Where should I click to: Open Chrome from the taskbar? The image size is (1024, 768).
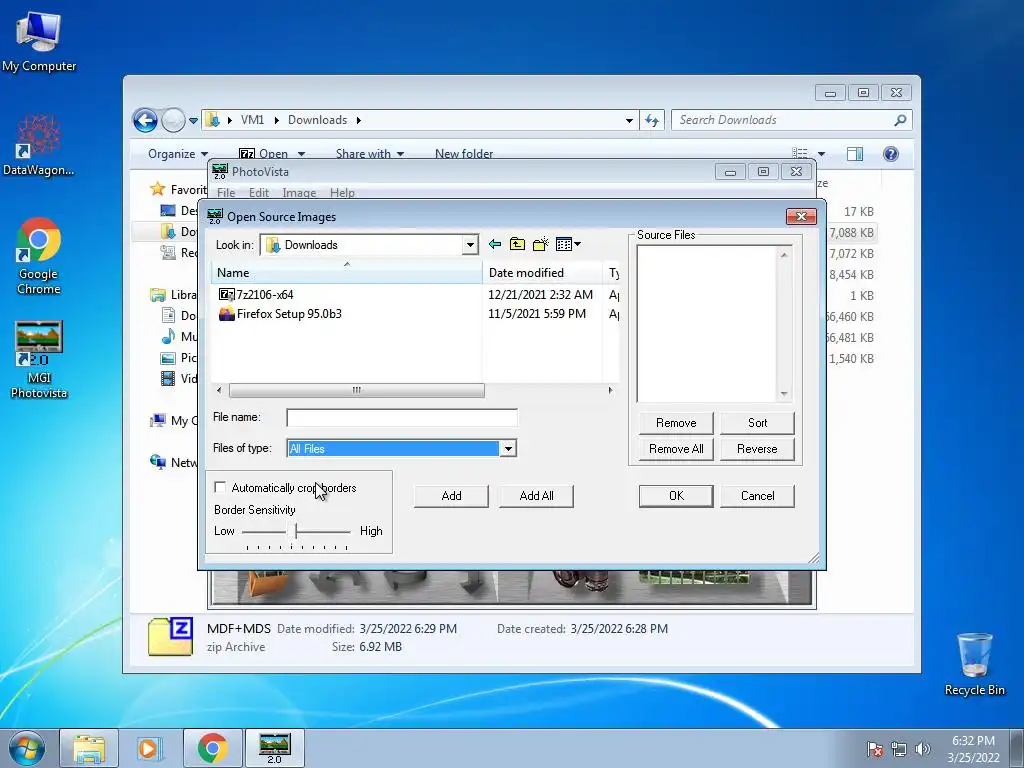(x=212, y=748)
